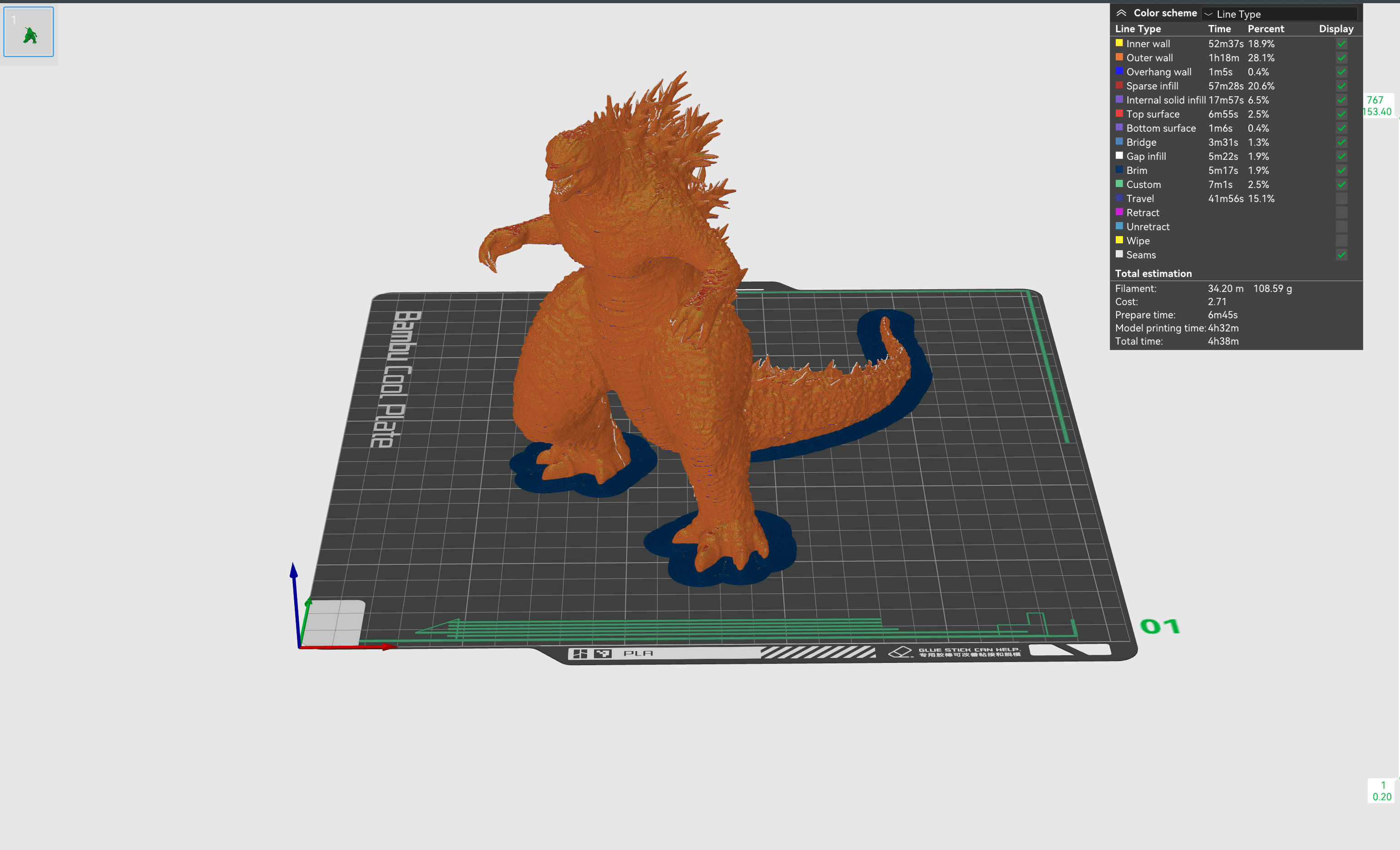The width and height of the screenshot is (1400, 850).
Task: Click the Seams color swatch
Action: click(1119, 254)
